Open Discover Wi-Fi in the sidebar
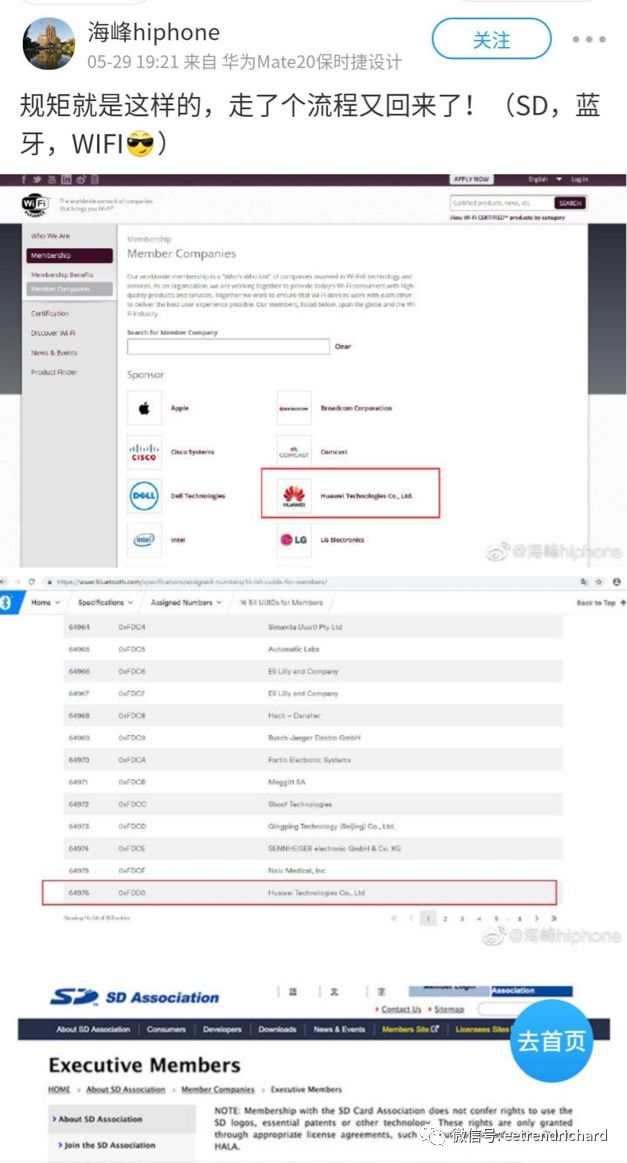The height and width of the screenshot is (1163, 627). (53, 333)
